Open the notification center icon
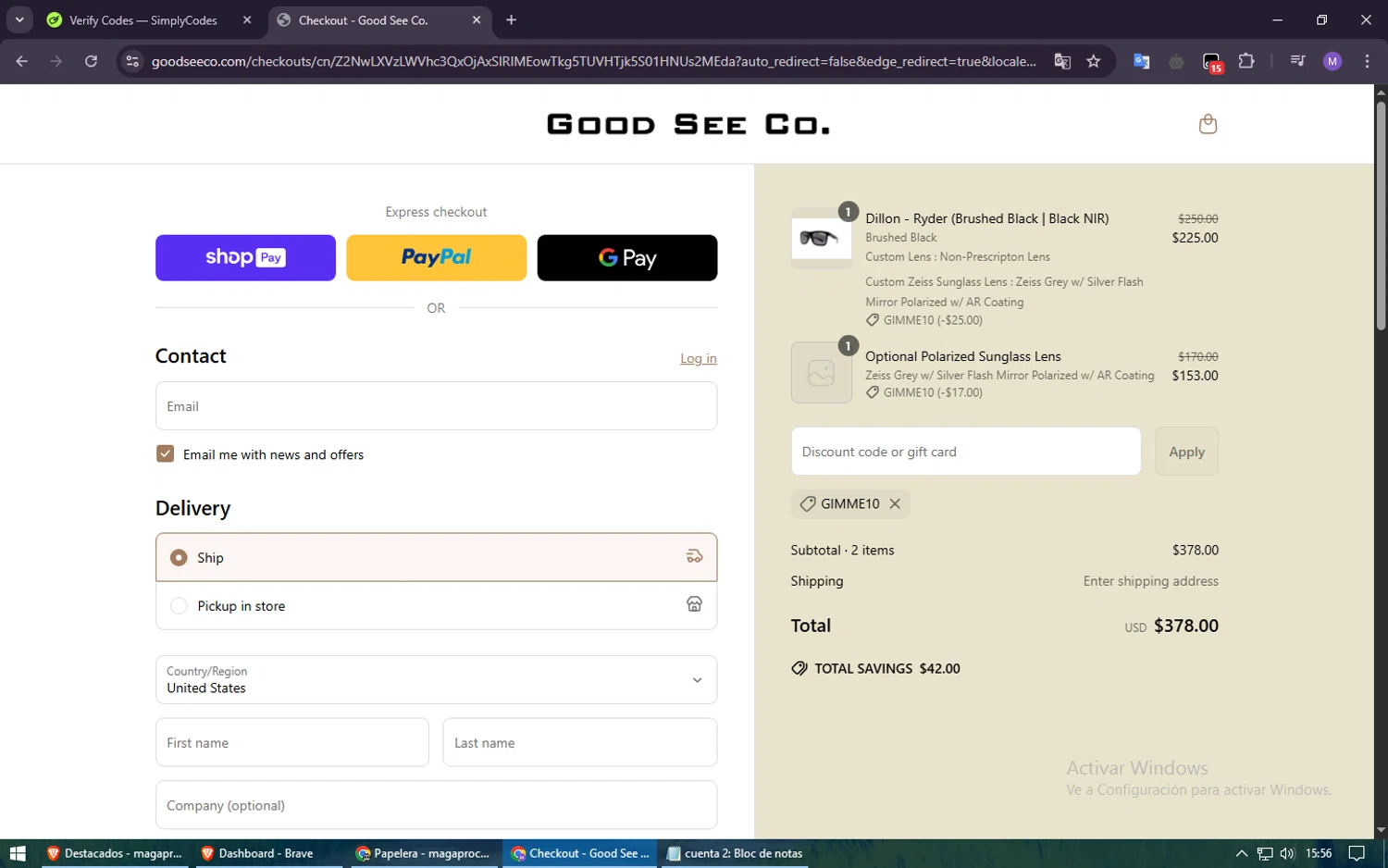Screen dimensions: 1388x868 coord(1357,853)
